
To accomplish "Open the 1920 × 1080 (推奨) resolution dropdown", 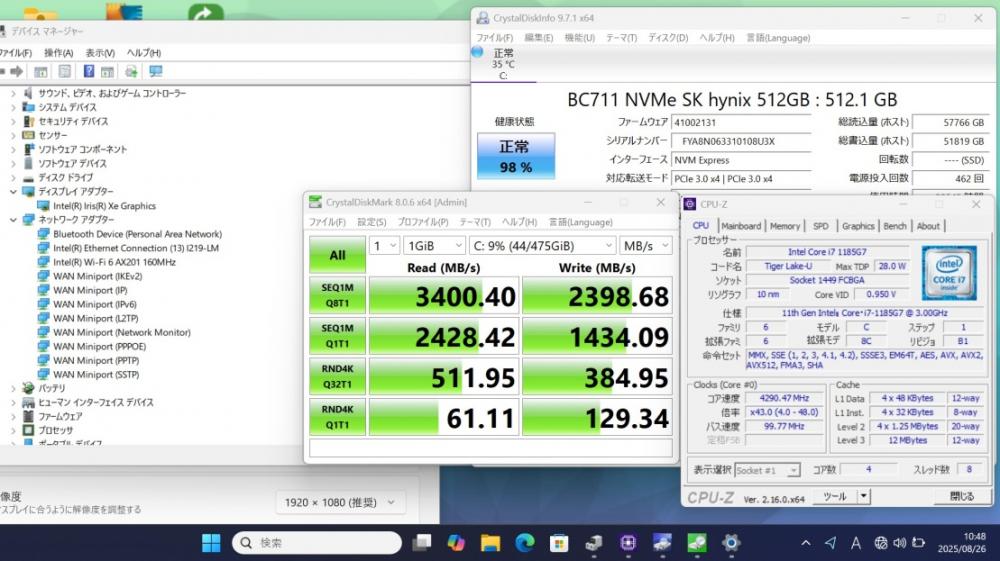I will pyautogui.click(x=341, y=502).
